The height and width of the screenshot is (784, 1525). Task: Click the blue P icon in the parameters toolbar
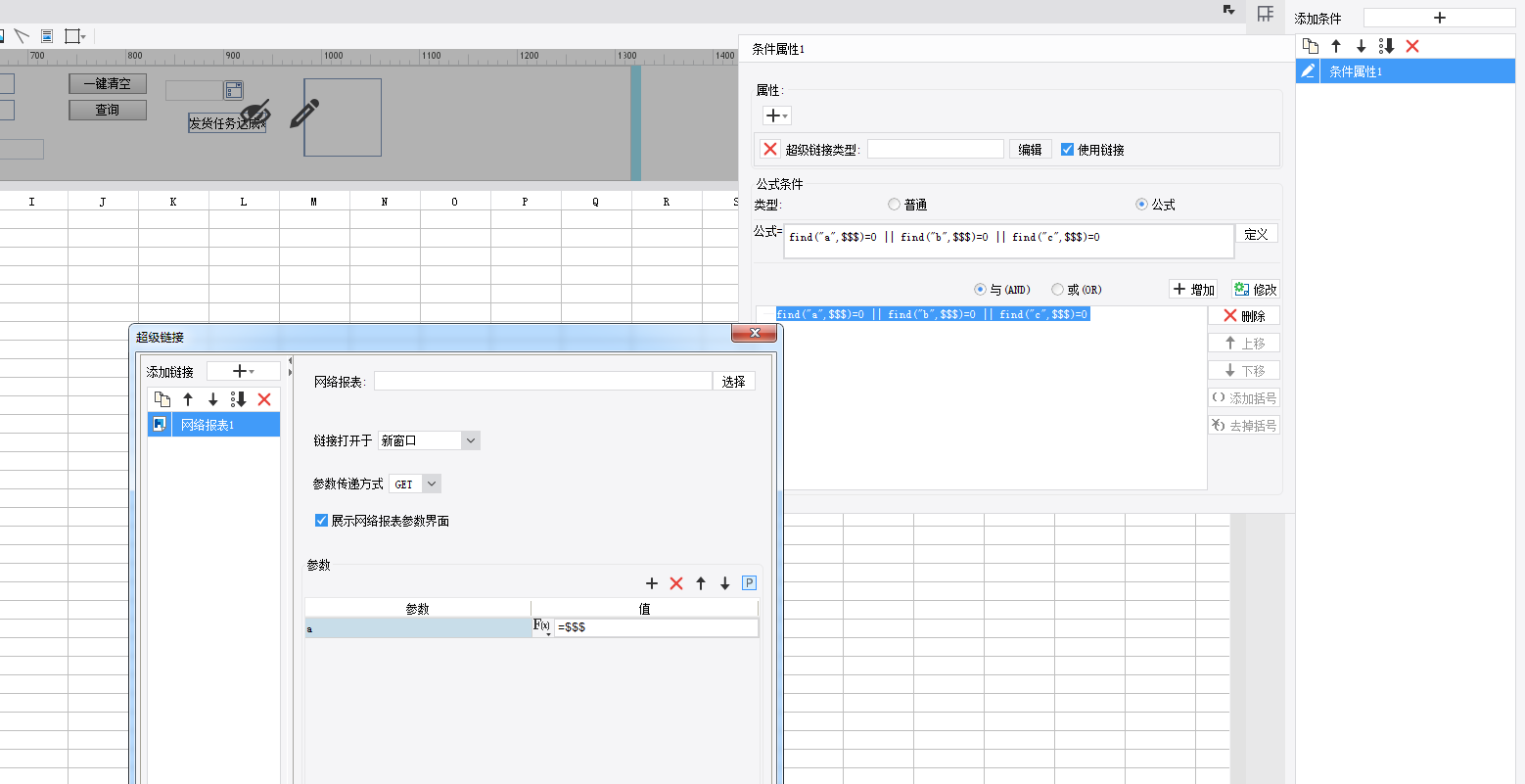tap(749, 583)
